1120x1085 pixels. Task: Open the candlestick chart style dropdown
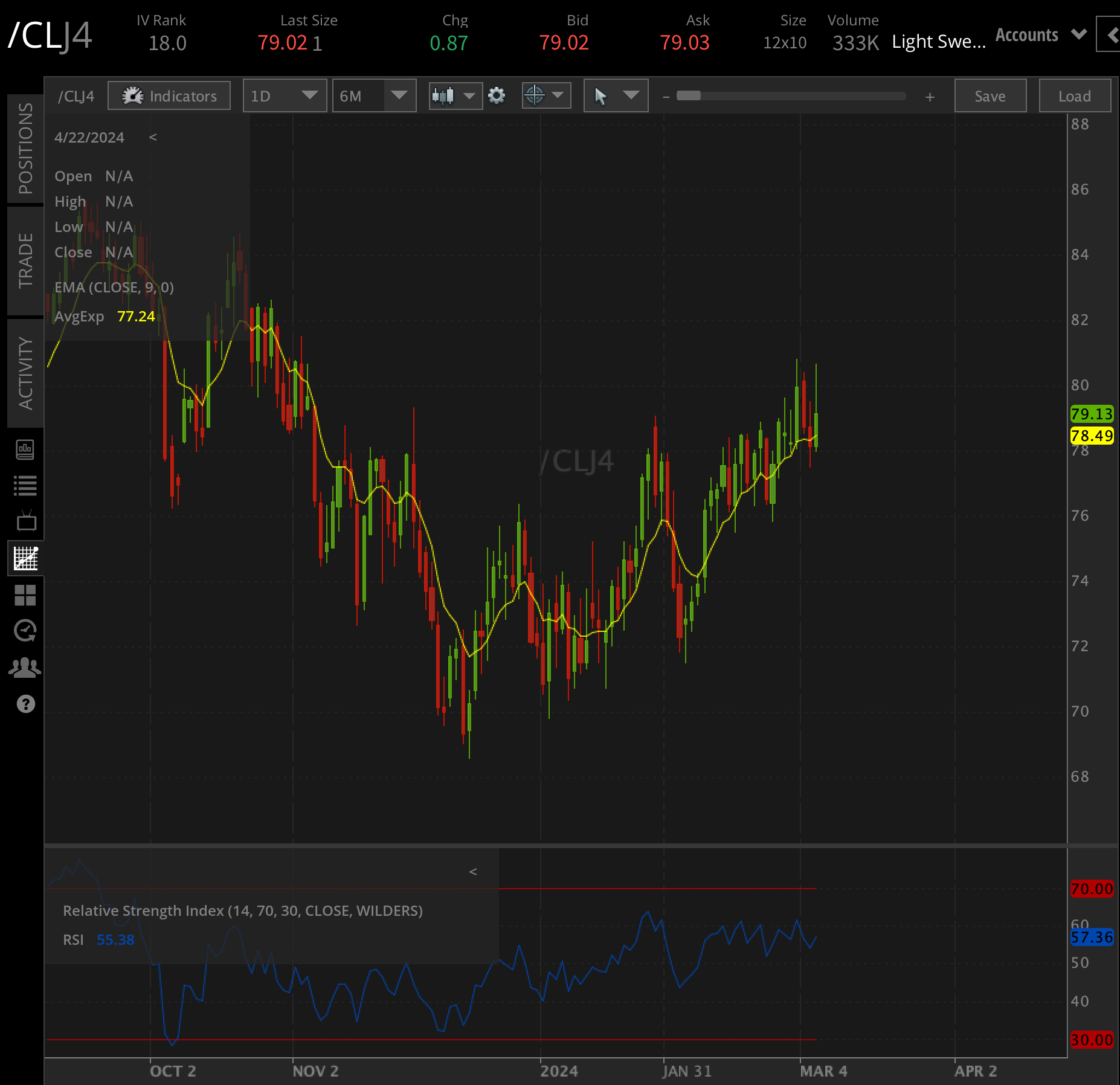pos(455,96)
